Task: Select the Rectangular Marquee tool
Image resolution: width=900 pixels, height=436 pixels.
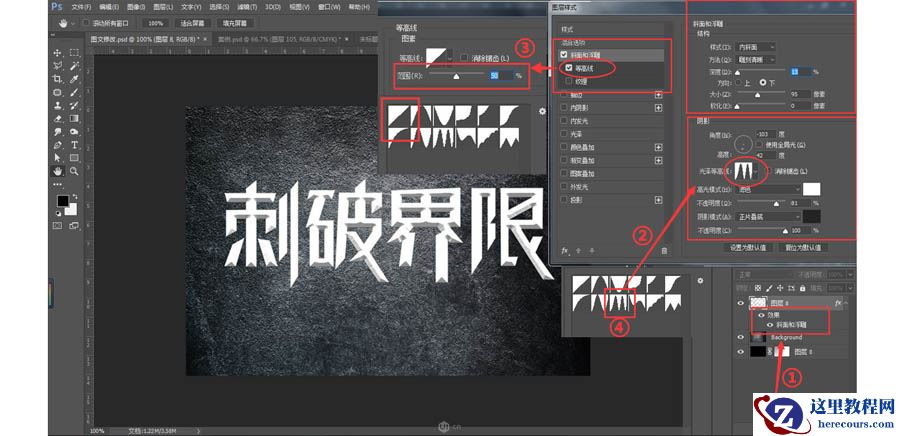Action: [x=74, y=53]
